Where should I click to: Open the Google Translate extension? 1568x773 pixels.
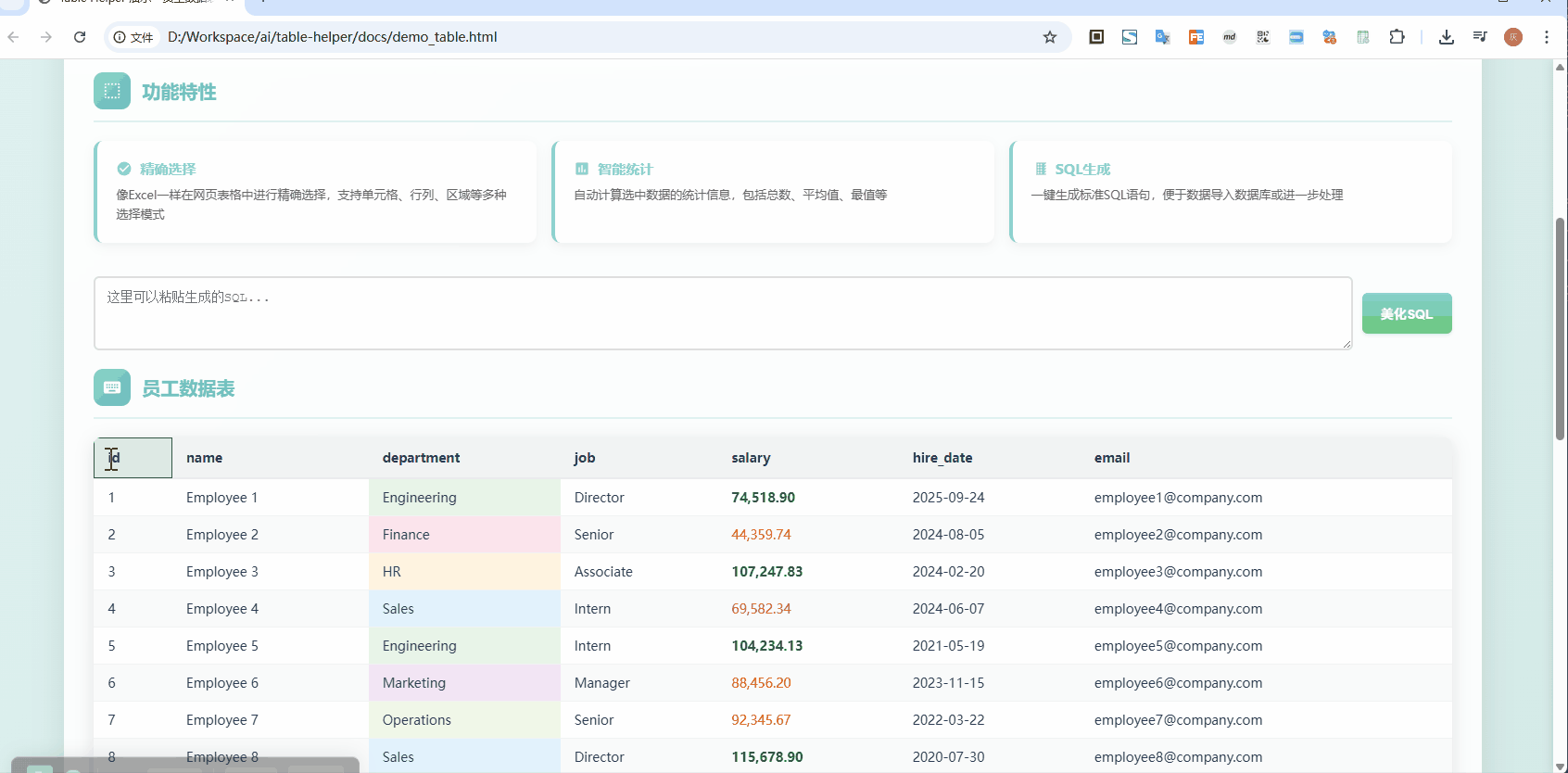click(1162, 37)
